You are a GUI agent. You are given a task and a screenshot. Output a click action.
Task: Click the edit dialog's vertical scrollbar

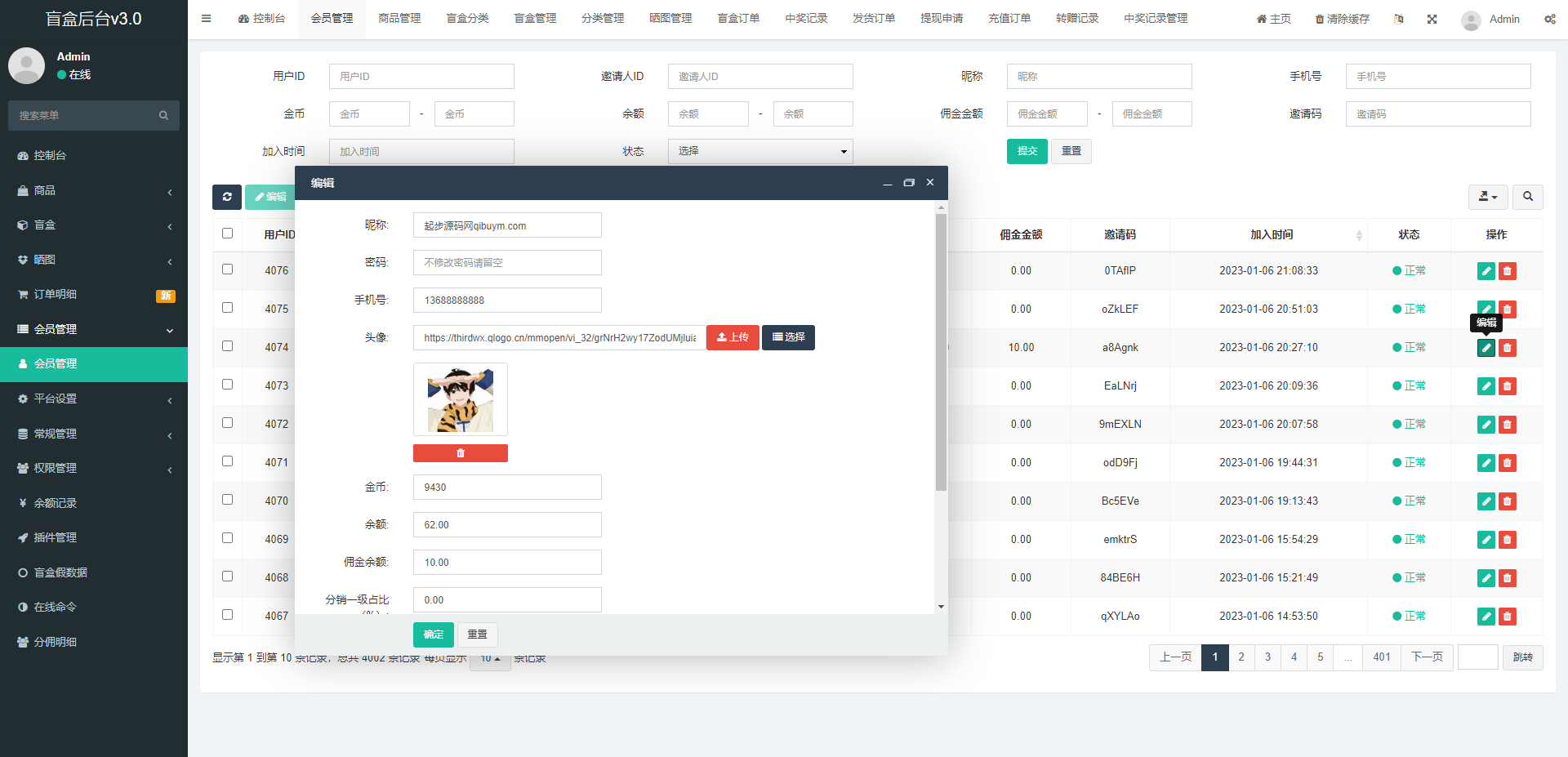[x=941, y=351]
